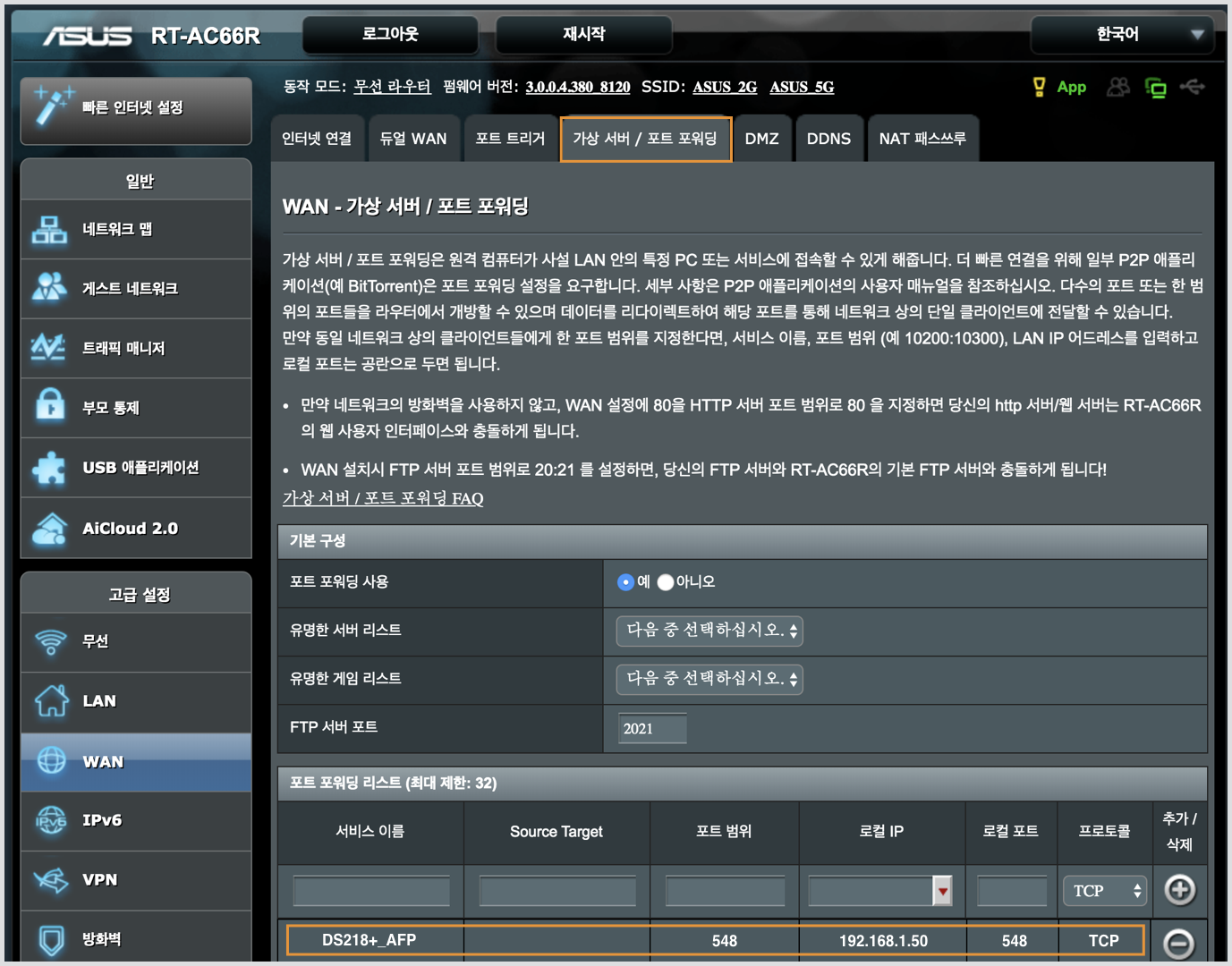This screenshot has width=1232, height=966.
Task: Click the 일반 section header
Action: click(x=136, y=181)
